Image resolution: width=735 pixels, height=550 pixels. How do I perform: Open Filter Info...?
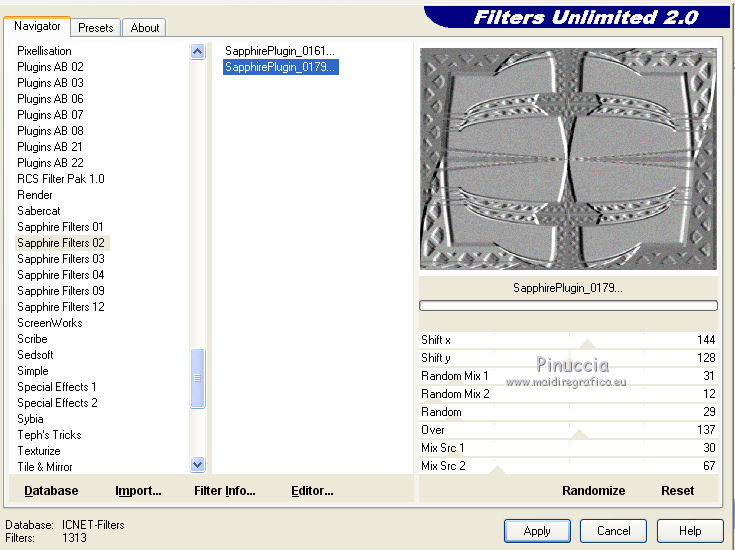click(225, 490)
